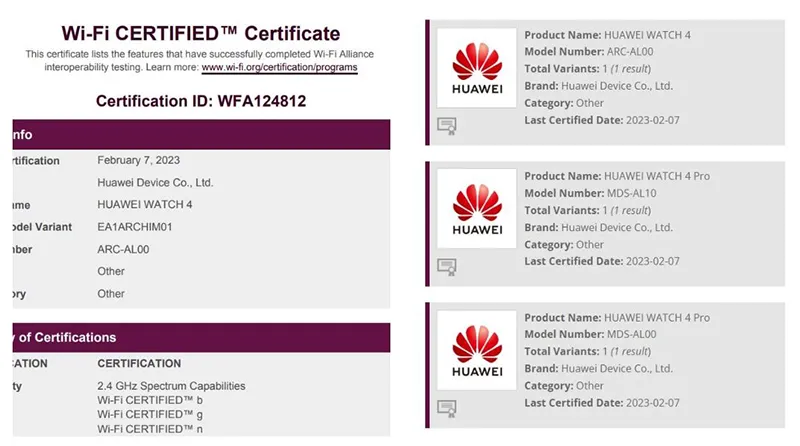Click '1 result' link in ARC-AL00 card

[626, 69]
